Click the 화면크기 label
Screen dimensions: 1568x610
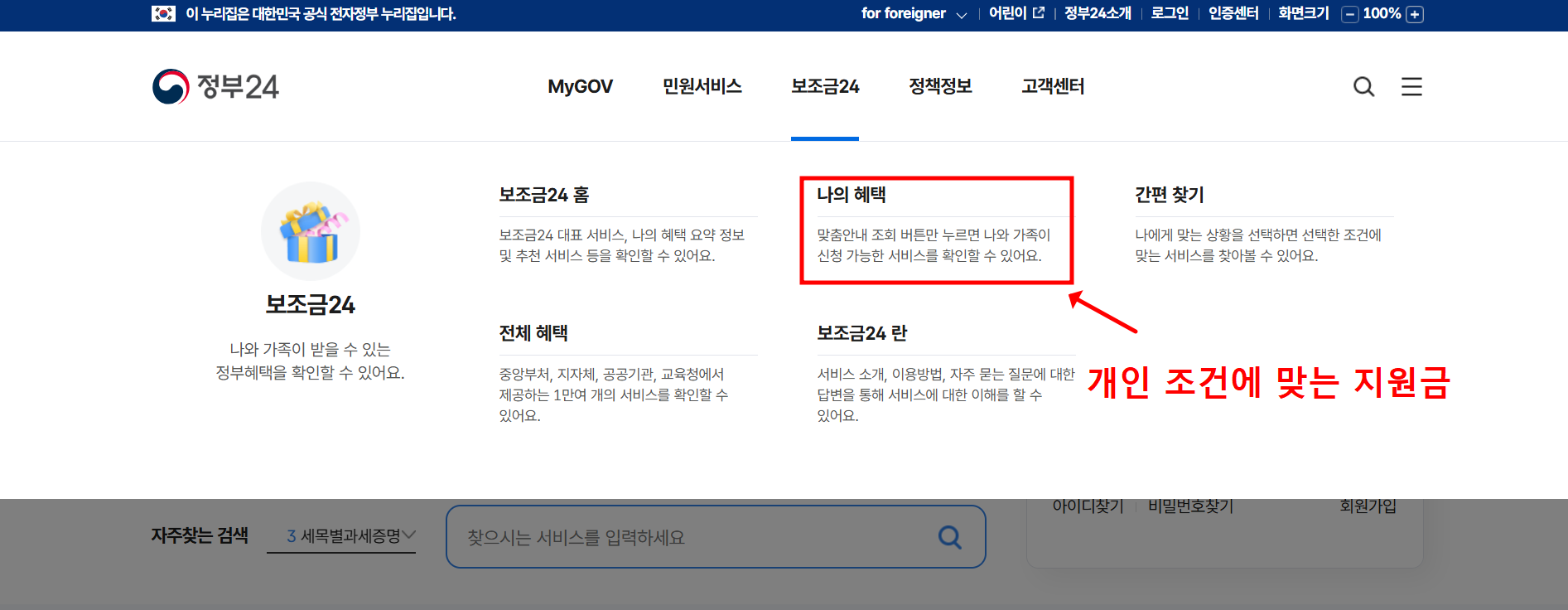1304,13
